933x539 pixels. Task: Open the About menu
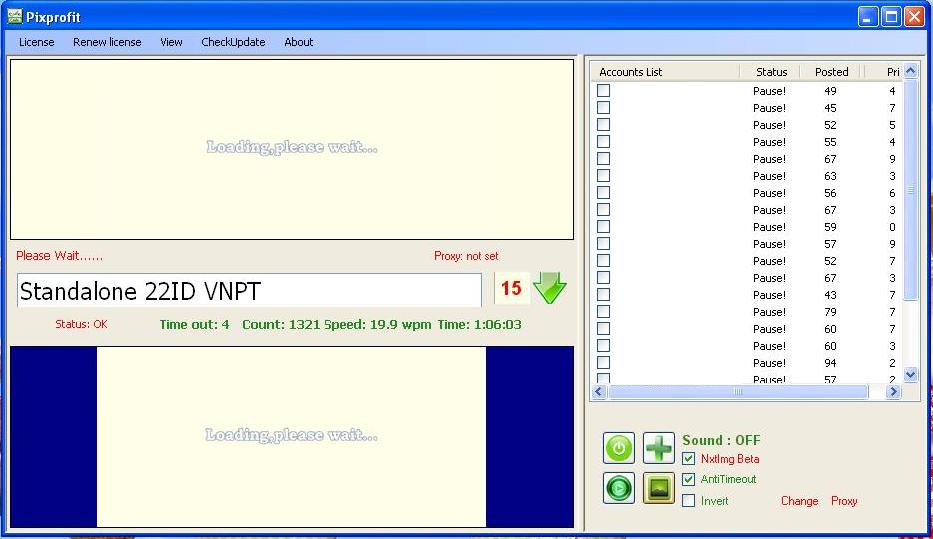[x=299, y=42]
